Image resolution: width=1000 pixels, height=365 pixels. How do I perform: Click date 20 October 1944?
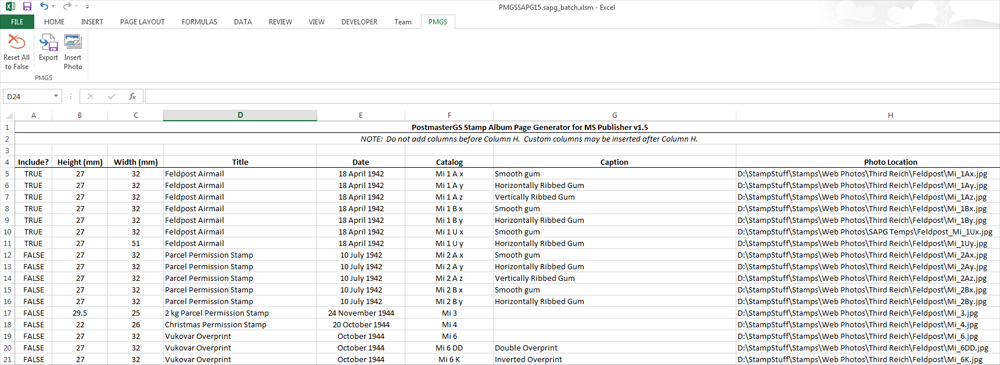(361, 325)
